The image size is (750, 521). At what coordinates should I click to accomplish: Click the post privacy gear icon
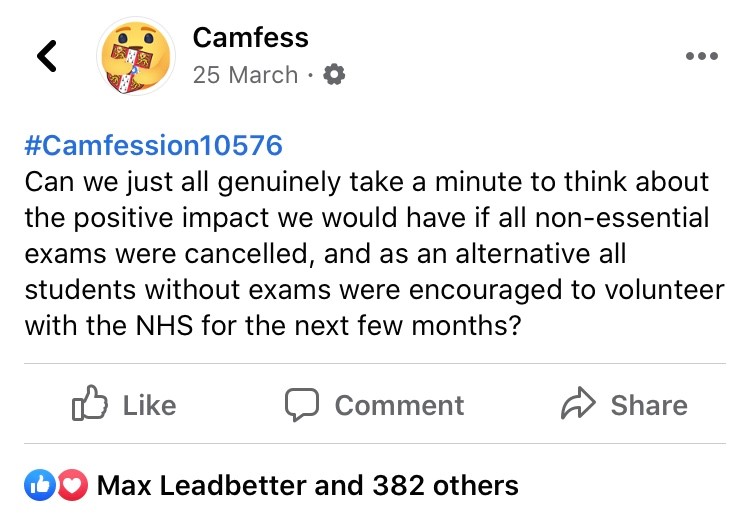pos(334,75)
